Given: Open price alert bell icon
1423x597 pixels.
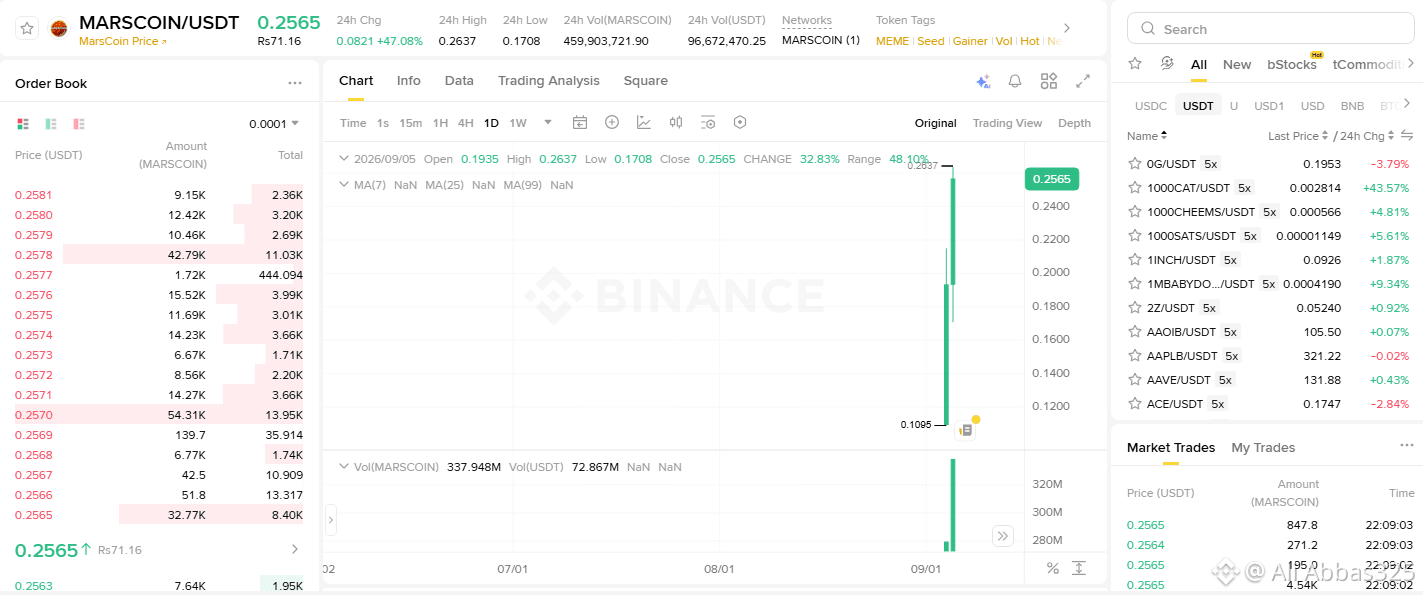Looking at the screenshot, I should pos(1015,81).
